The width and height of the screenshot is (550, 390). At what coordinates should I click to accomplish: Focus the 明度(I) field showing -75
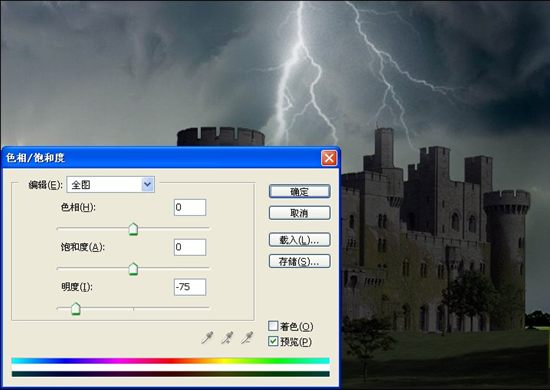click(190, 287)
